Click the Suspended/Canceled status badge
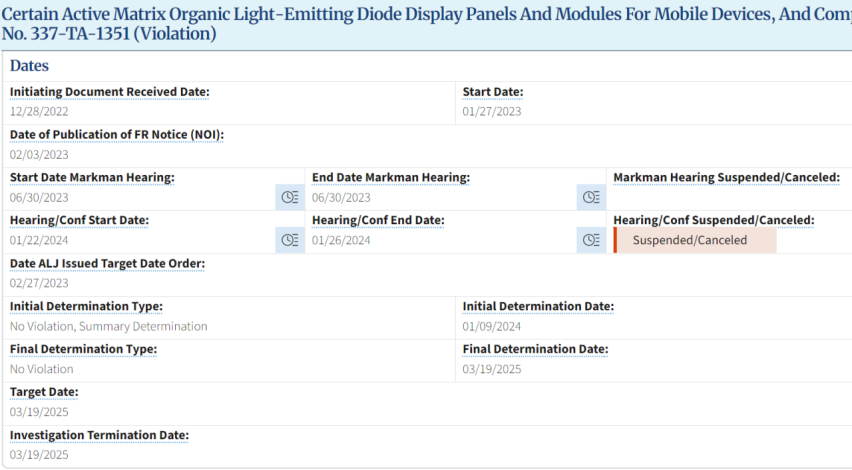Image resolution: width=852 pixels, height=470 pixels. [x=695, y=240]
